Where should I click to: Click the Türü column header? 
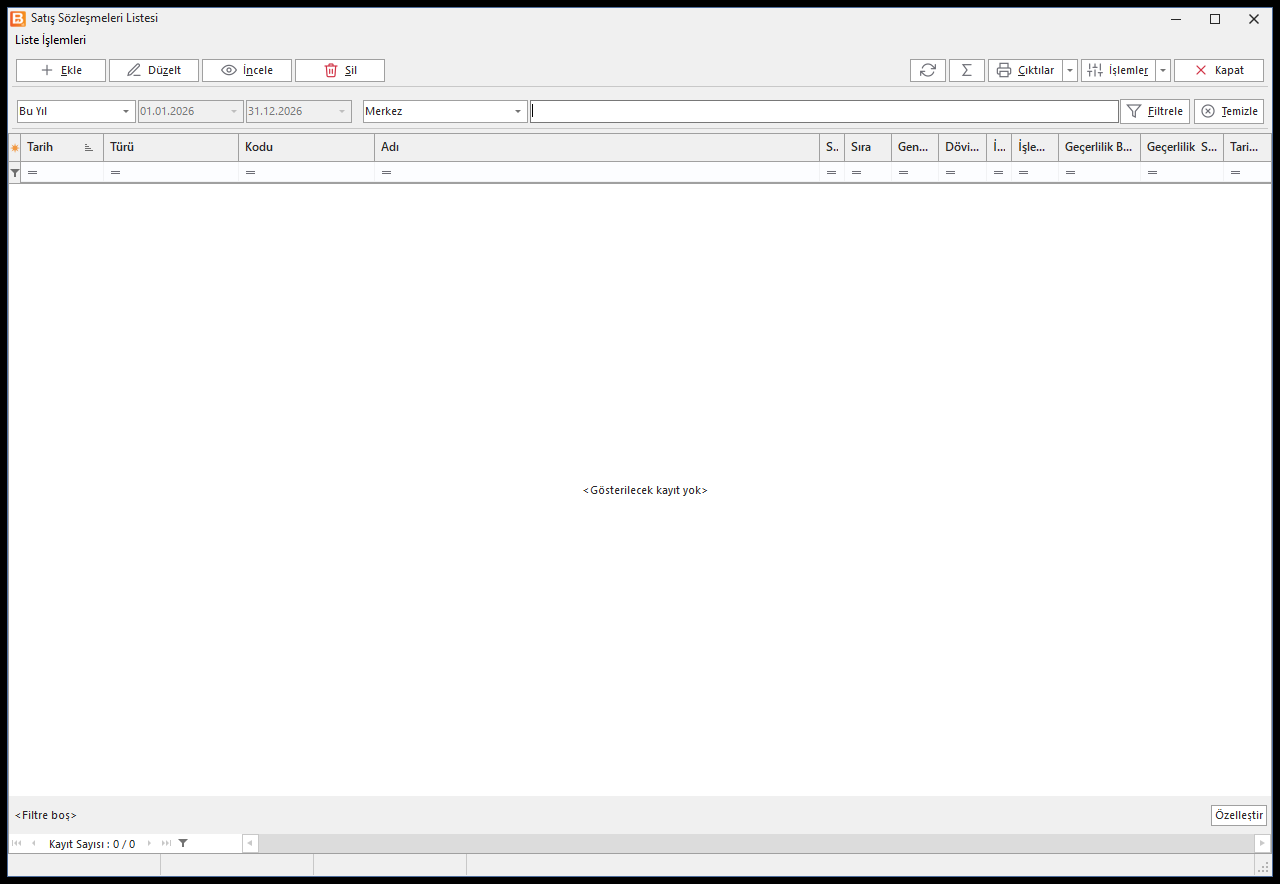(171, 147)
